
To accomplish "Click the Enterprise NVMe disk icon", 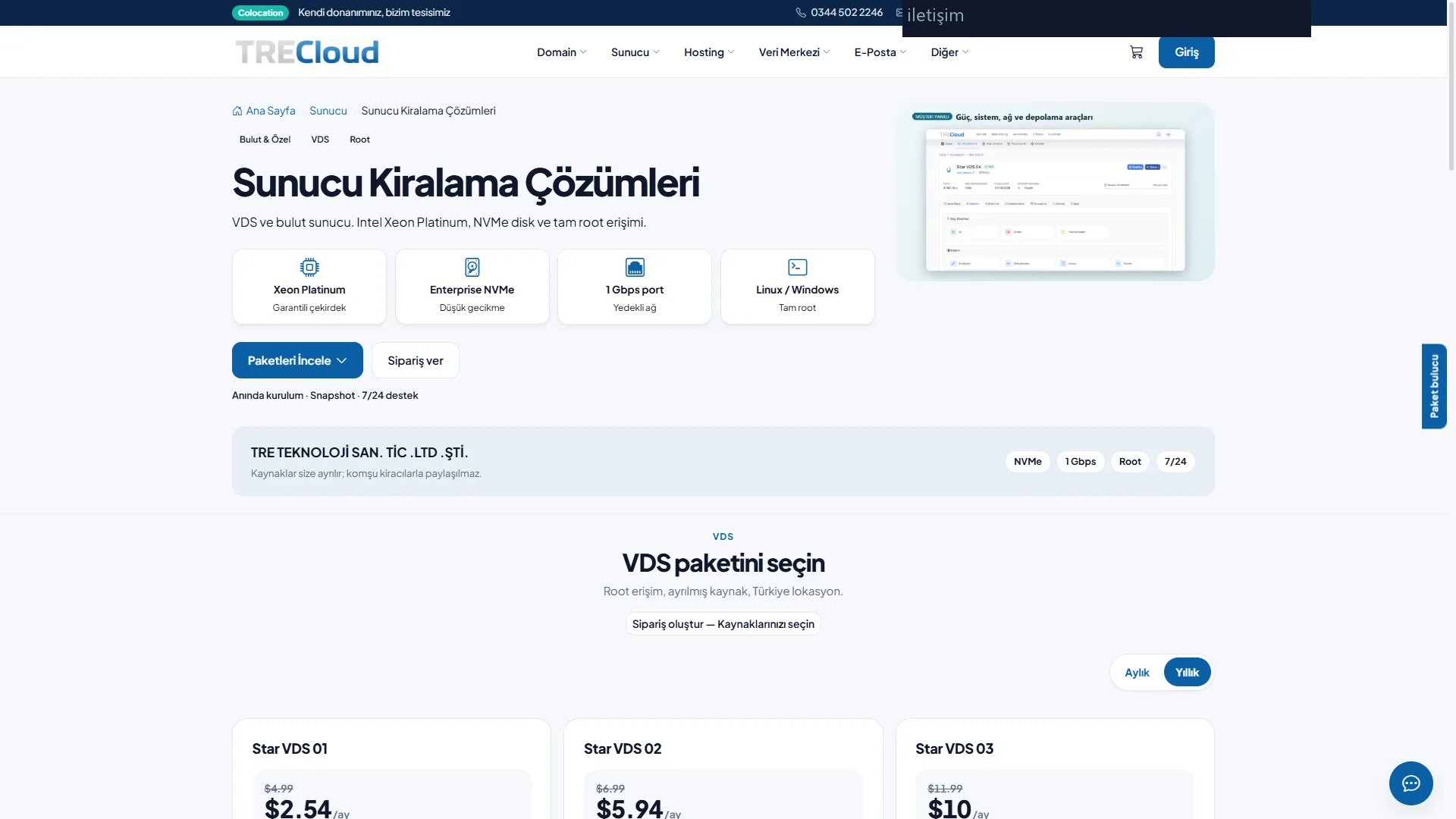I will tap(472, 267).
